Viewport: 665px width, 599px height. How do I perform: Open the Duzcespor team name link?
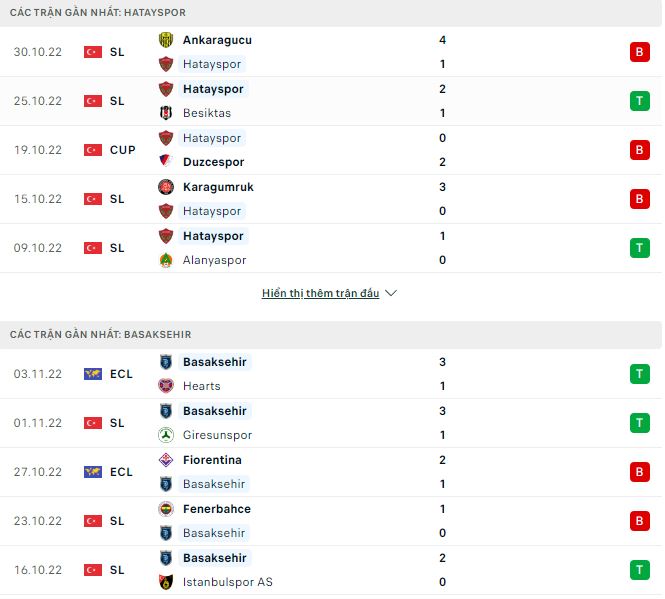click(x=214, y=162)
